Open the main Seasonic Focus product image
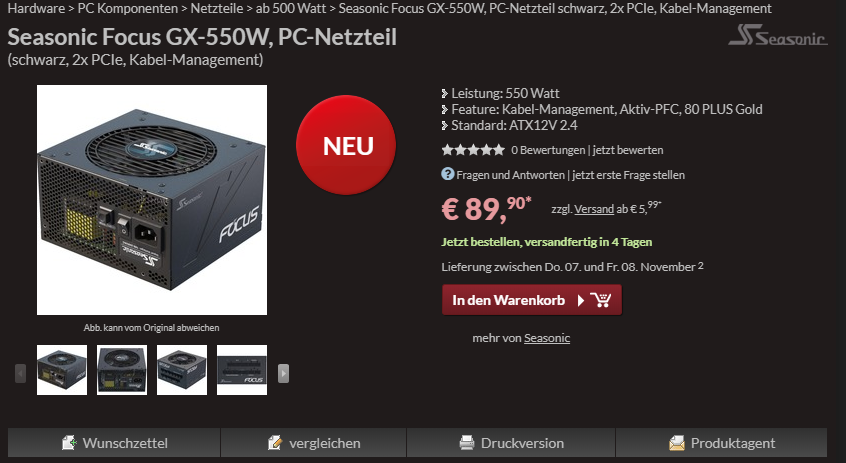Viewport: 846px width, 463px height. (152, 200)
